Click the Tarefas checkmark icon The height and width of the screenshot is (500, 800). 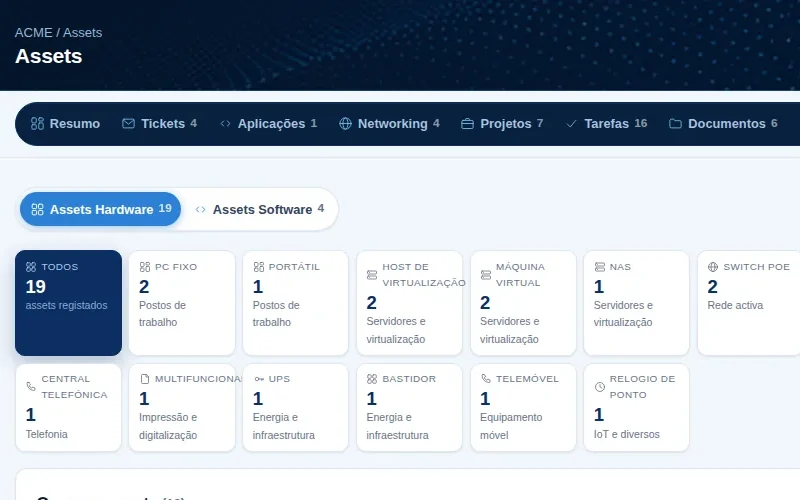(571, 124)
